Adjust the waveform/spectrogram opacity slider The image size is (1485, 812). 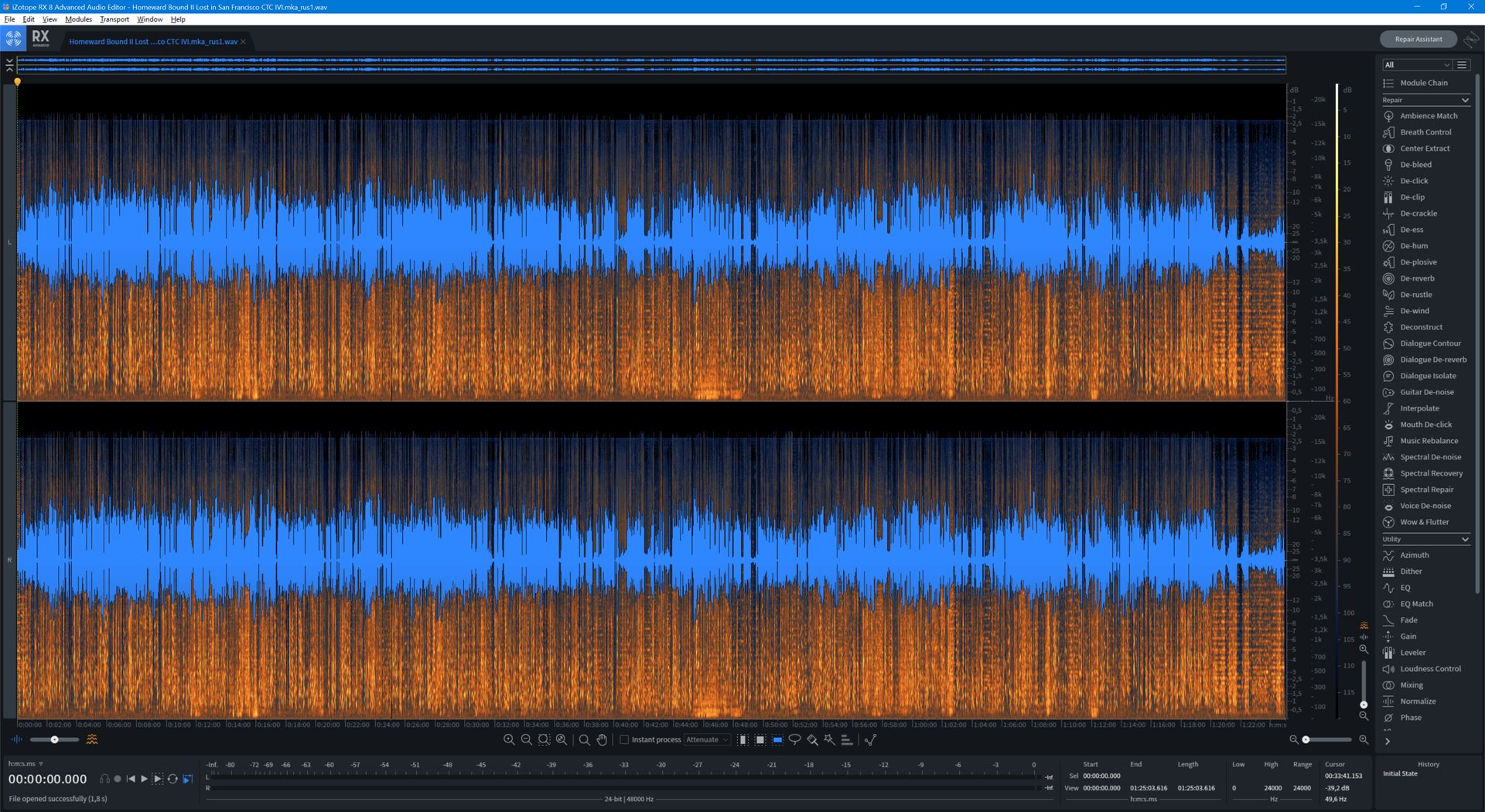tap(54, 740)
